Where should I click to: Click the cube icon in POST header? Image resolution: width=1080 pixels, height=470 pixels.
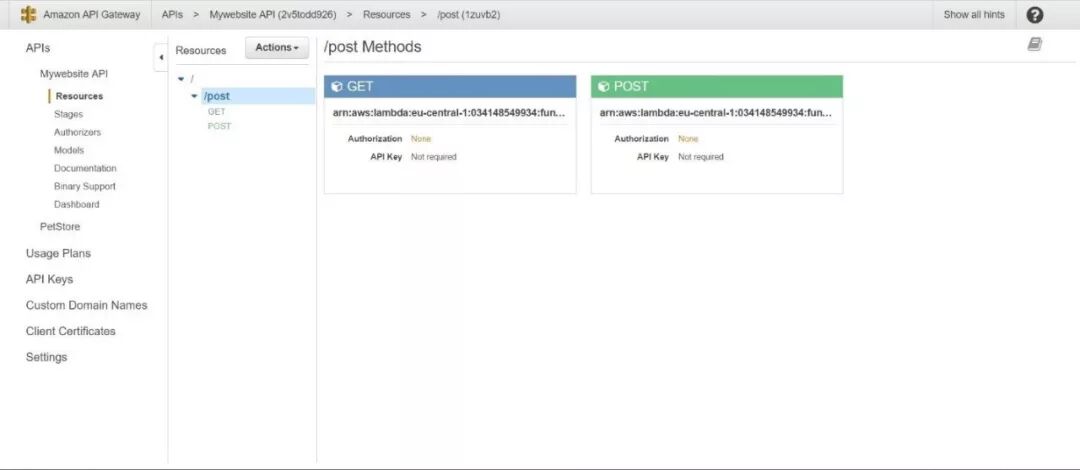(x=603, y=87)
